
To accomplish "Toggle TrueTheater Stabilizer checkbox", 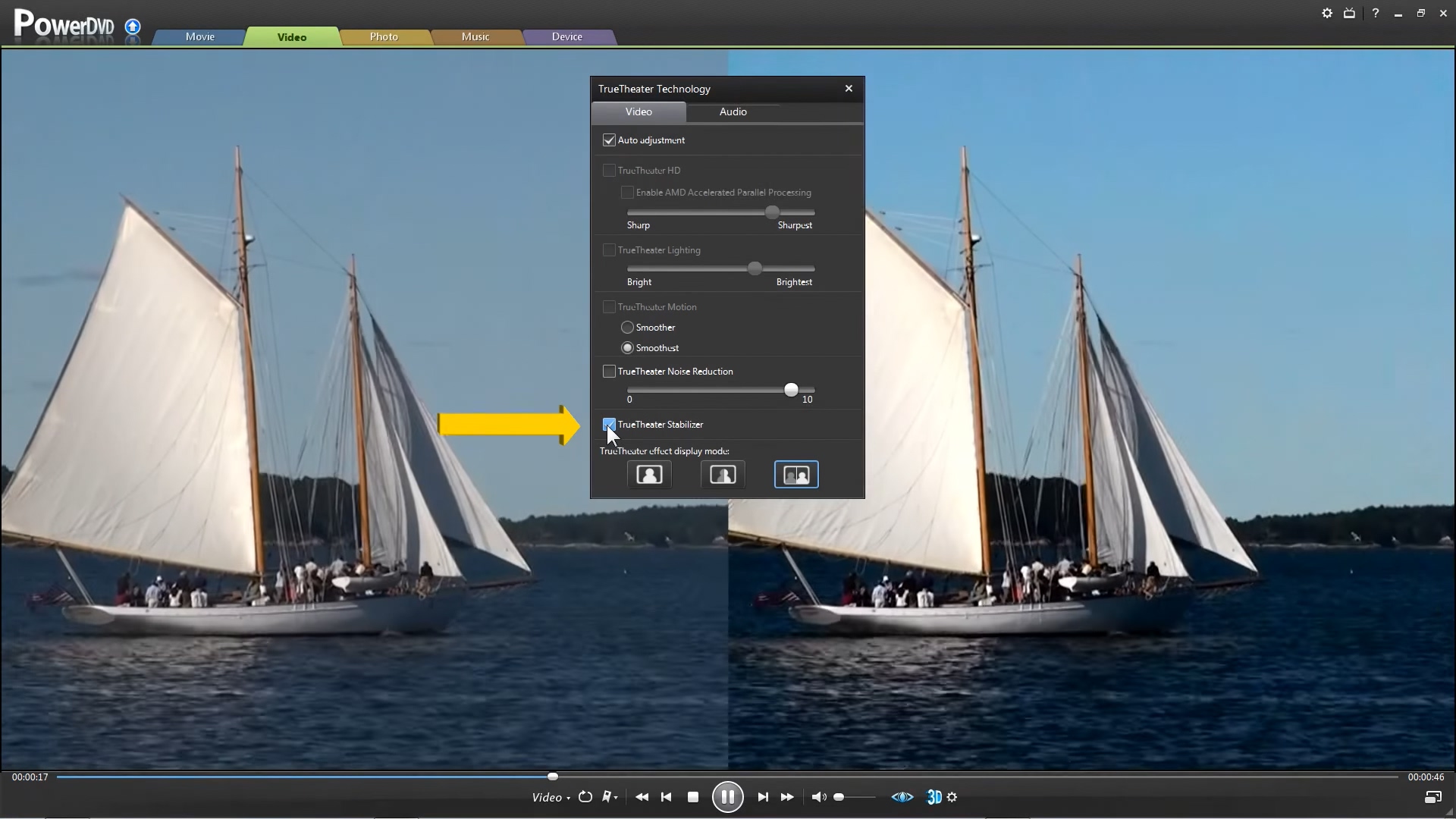I will (609, 425).
